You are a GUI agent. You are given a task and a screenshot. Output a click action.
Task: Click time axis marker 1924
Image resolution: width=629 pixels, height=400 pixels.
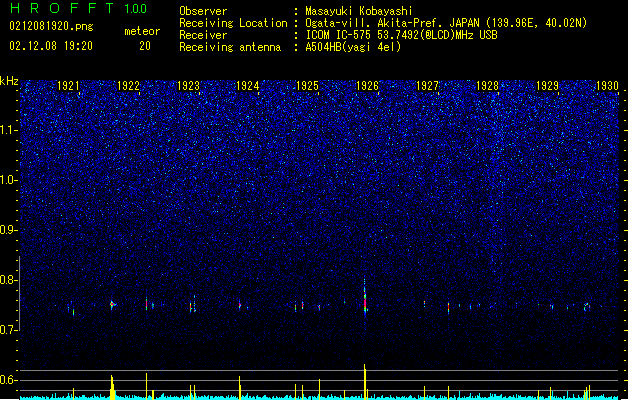248,86
